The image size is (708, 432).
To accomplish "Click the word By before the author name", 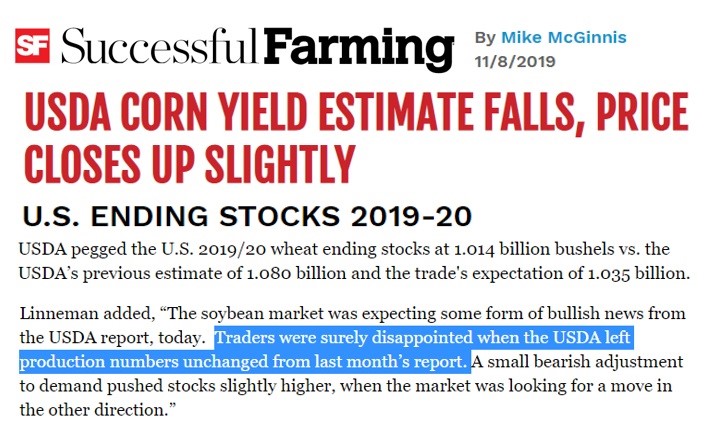I will tap(485, 37).
